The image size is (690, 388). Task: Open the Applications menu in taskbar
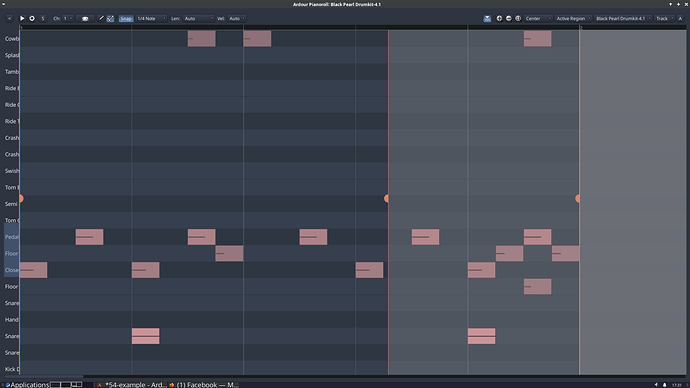coord(27,384)
